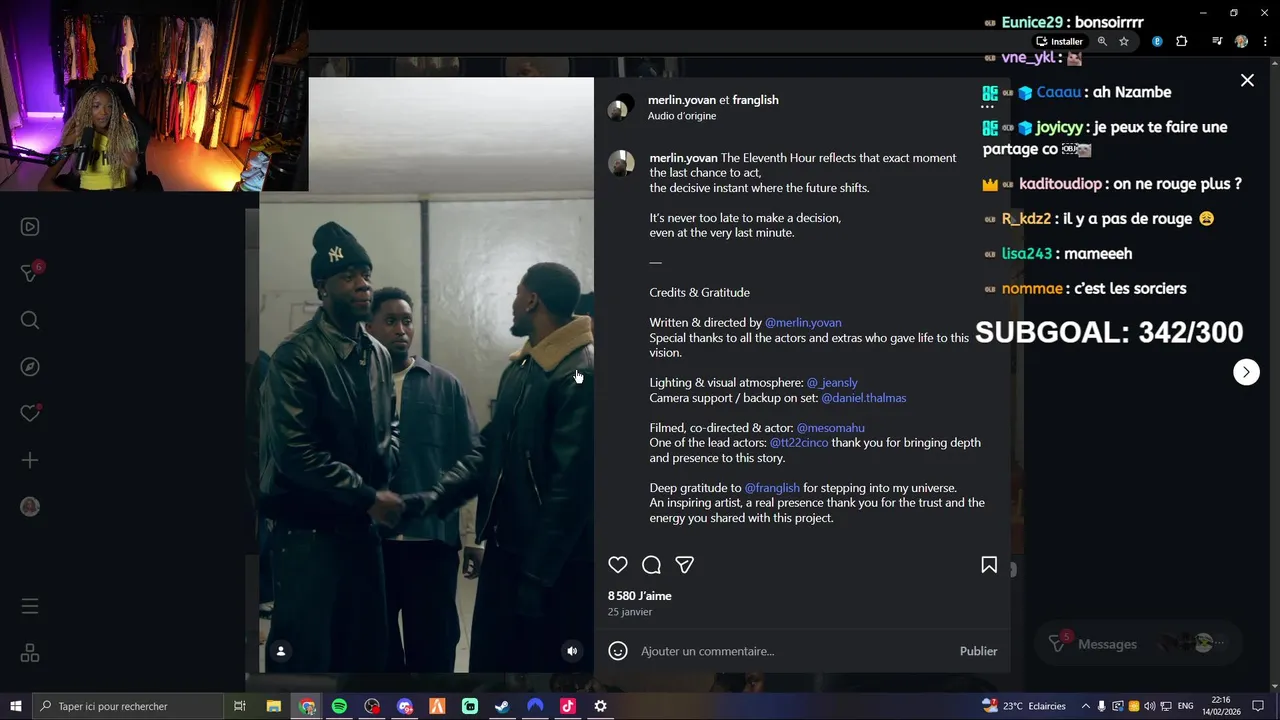Screen dimensions: 1280x720
Task: Open franglish profile from post header
Action: click(x=755, y=100)
